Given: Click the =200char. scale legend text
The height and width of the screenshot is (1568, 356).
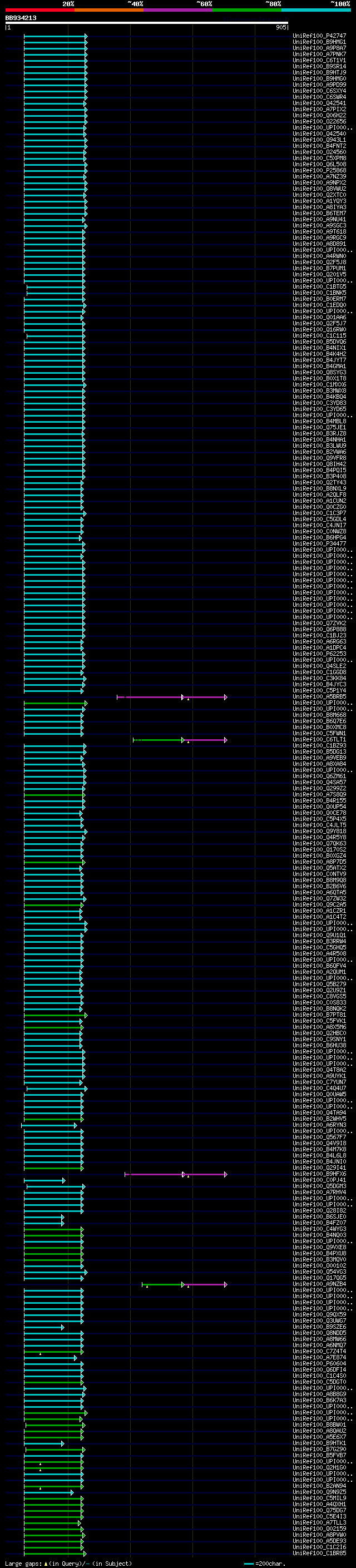Looking at the screenshot, I should [270, 1564].
